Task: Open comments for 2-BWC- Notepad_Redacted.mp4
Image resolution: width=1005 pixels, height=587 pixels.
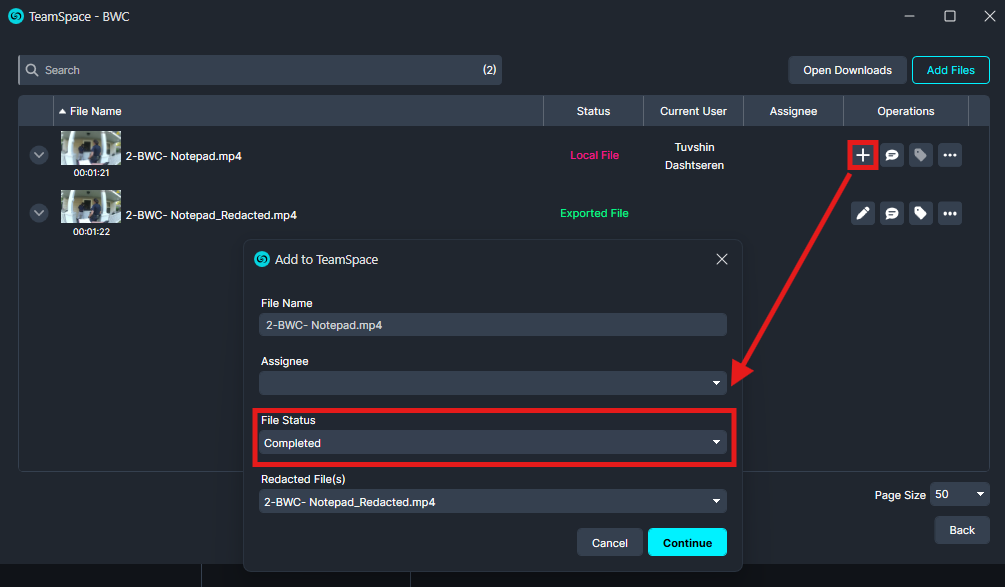Action: (x=892, y=213)
